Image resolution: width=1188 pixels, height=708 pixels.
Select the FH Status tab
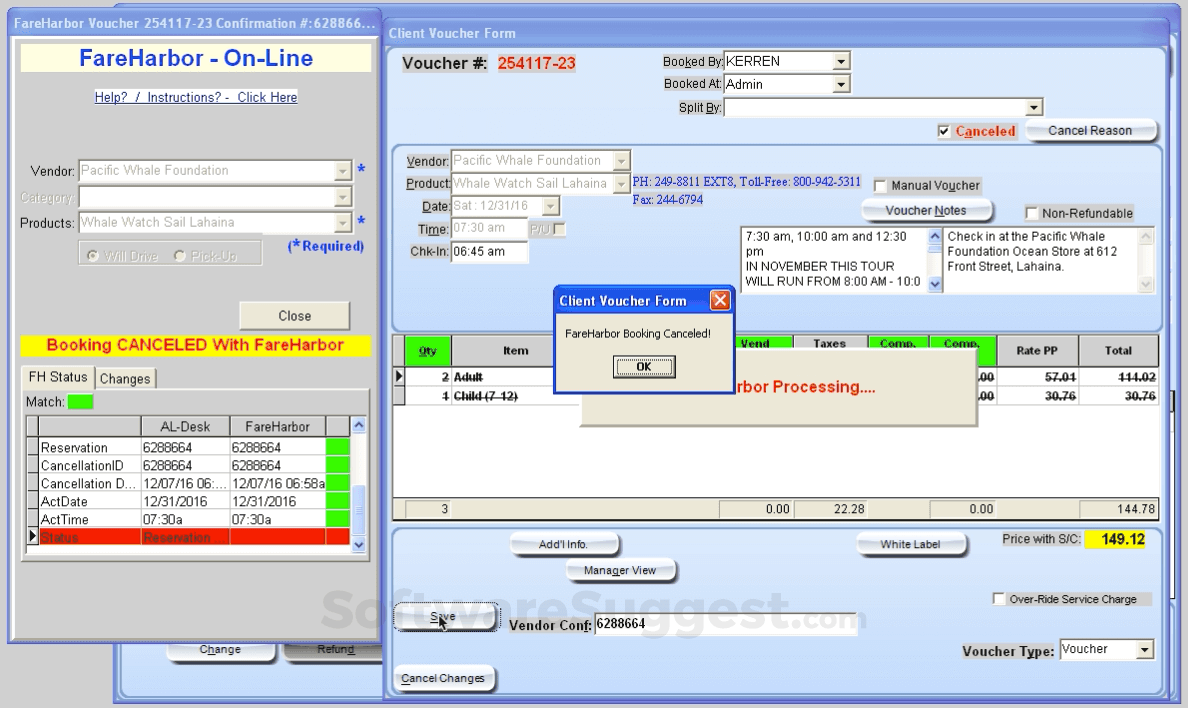click(58, 378)
